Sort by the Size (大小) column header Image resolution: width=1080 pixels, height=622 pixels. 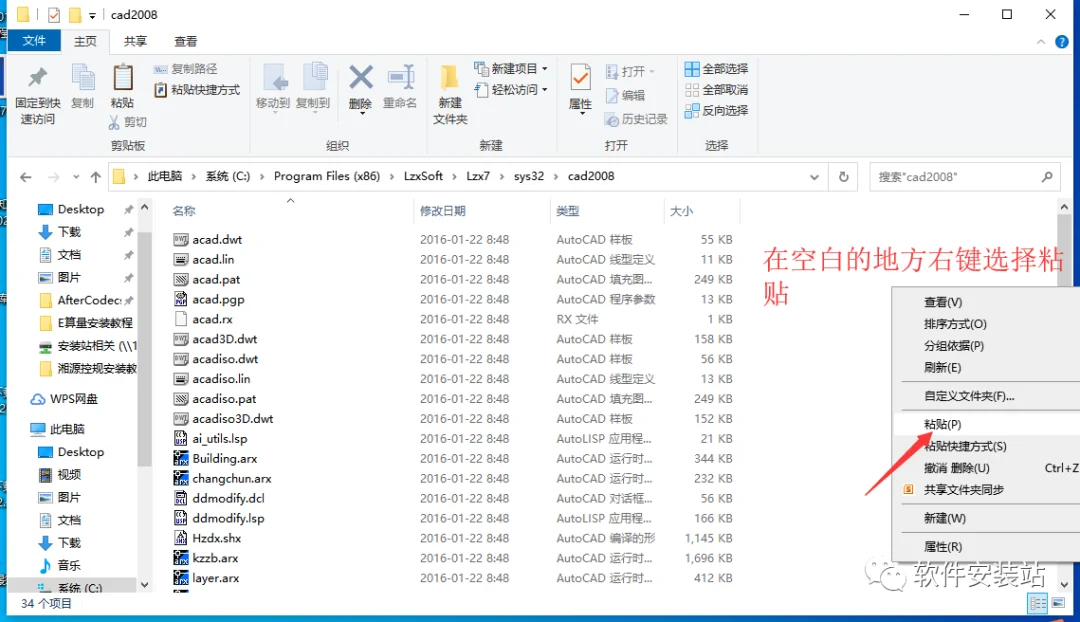tap(681, 211)
